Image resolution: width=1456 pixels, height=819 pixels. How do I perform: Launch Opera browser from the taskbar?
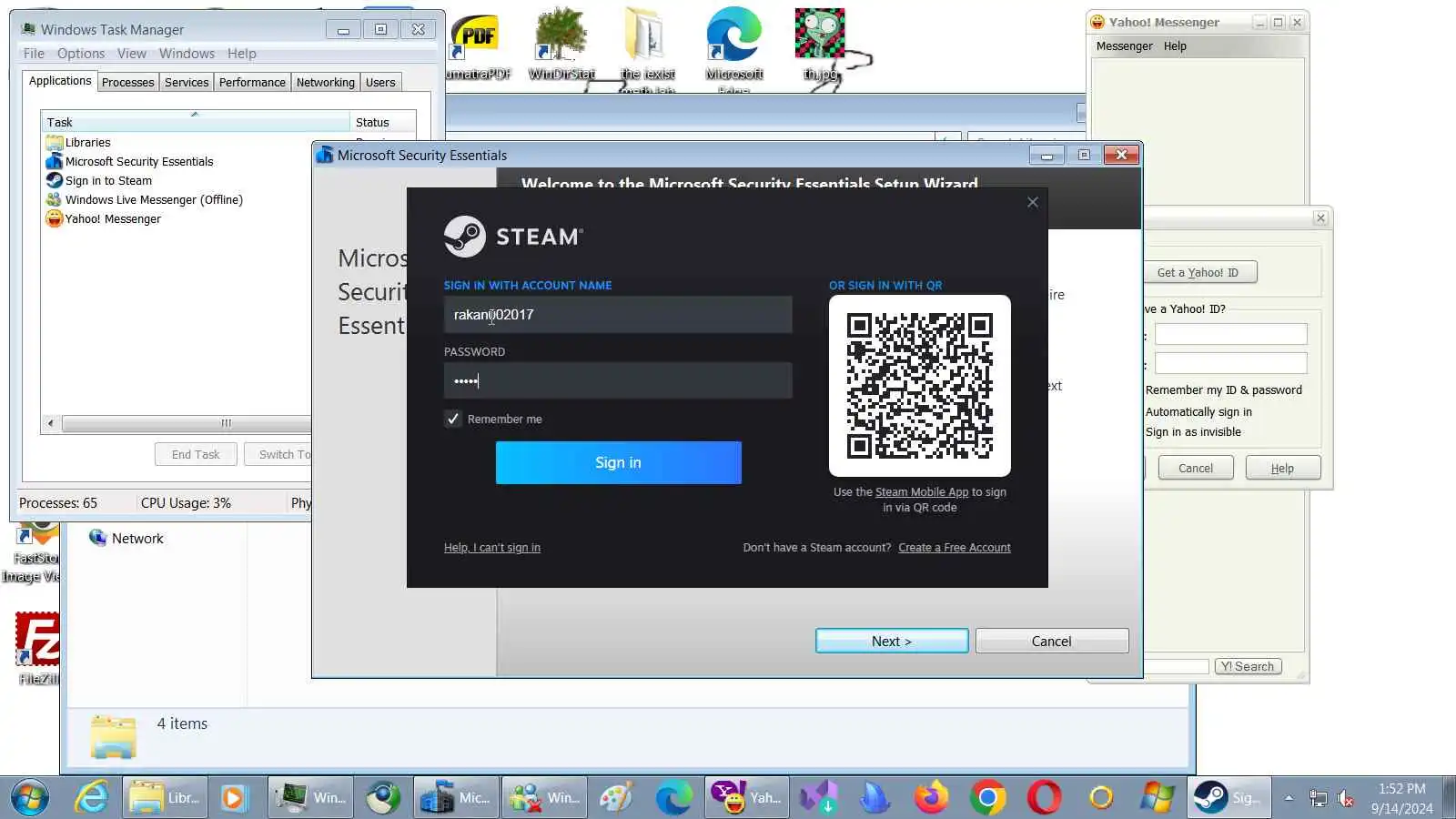1044,798
